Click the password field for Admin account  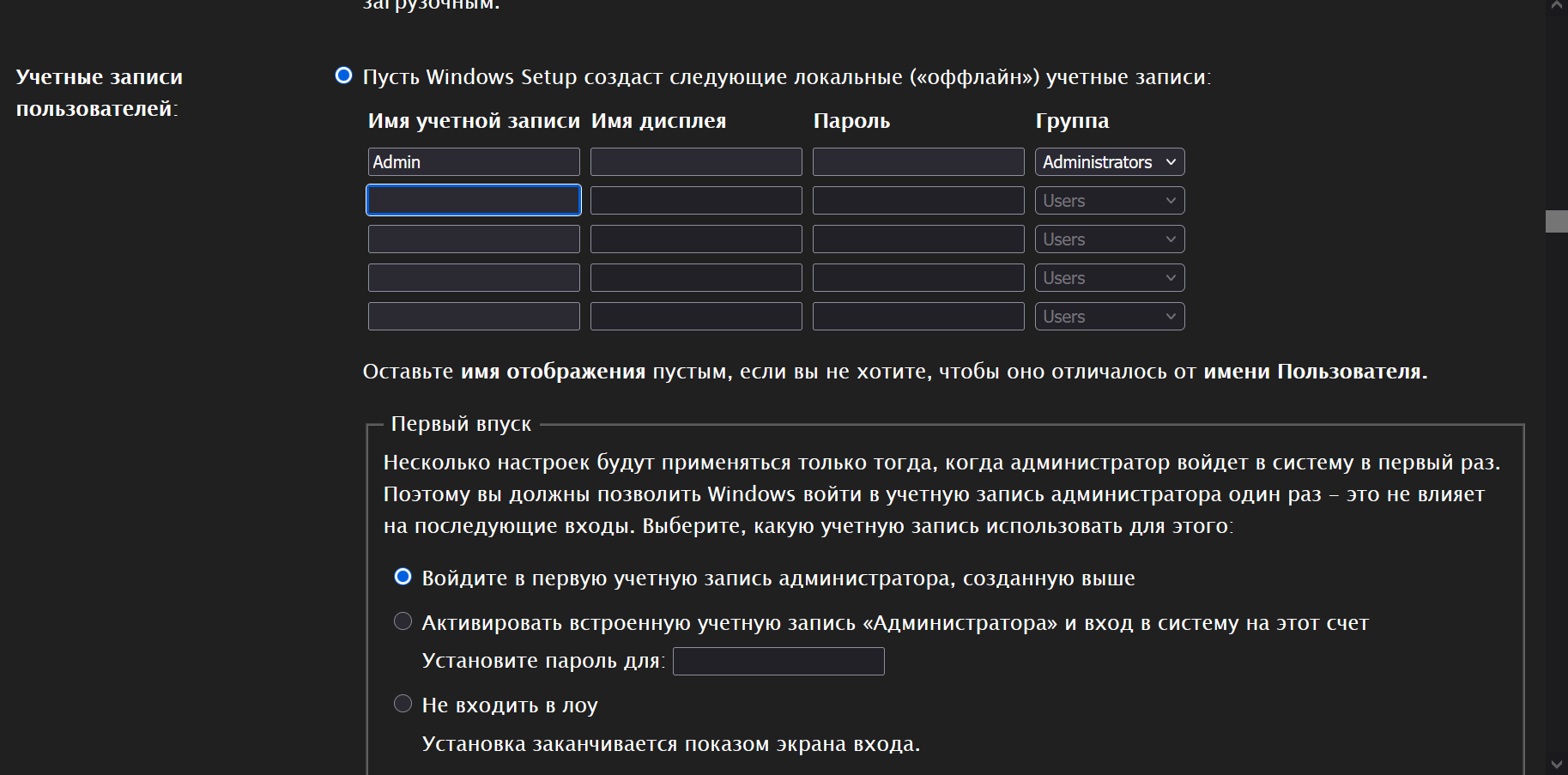918,162
